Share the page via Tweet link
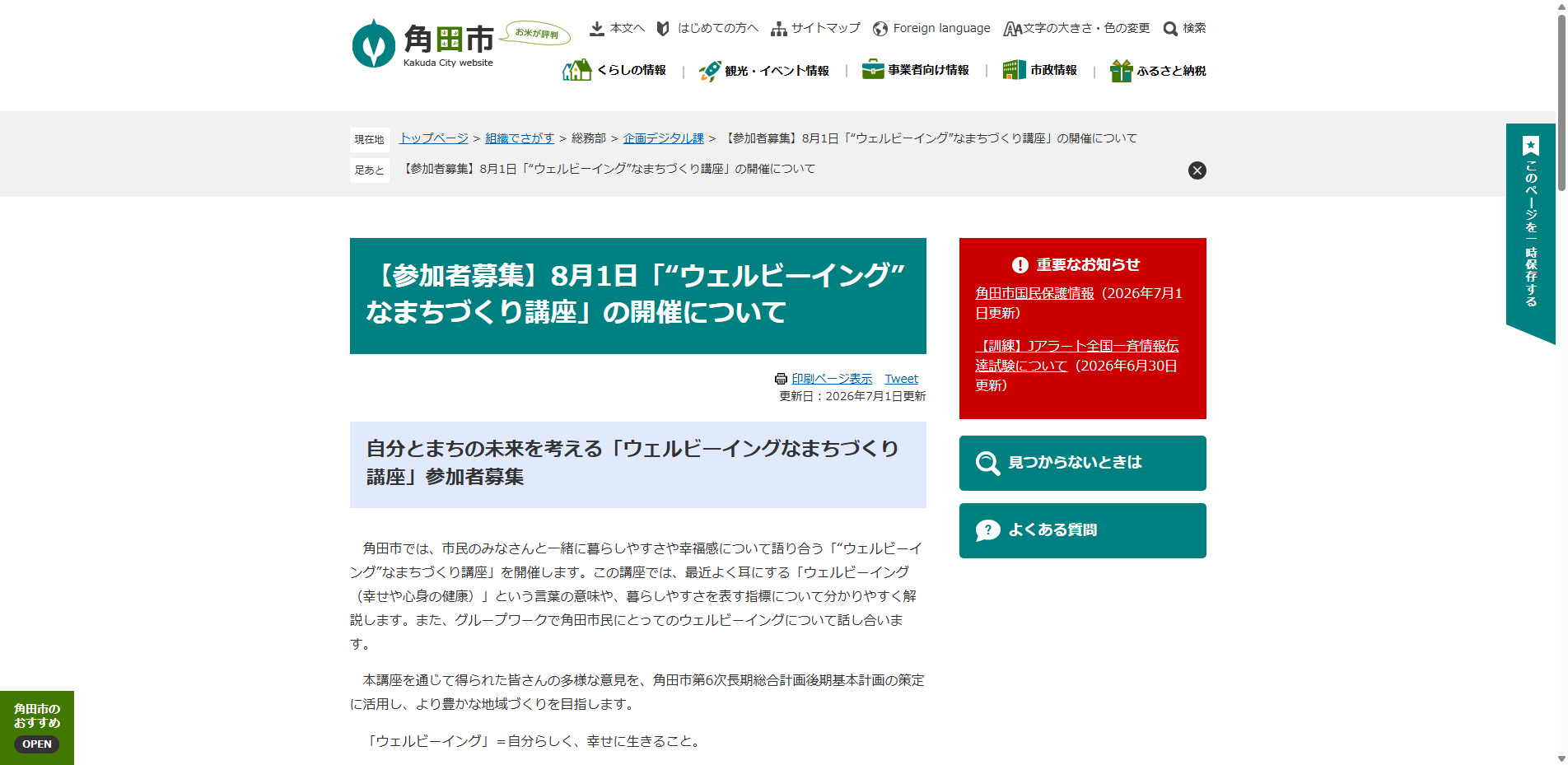Screen dimensions: 1568x765 901,379
